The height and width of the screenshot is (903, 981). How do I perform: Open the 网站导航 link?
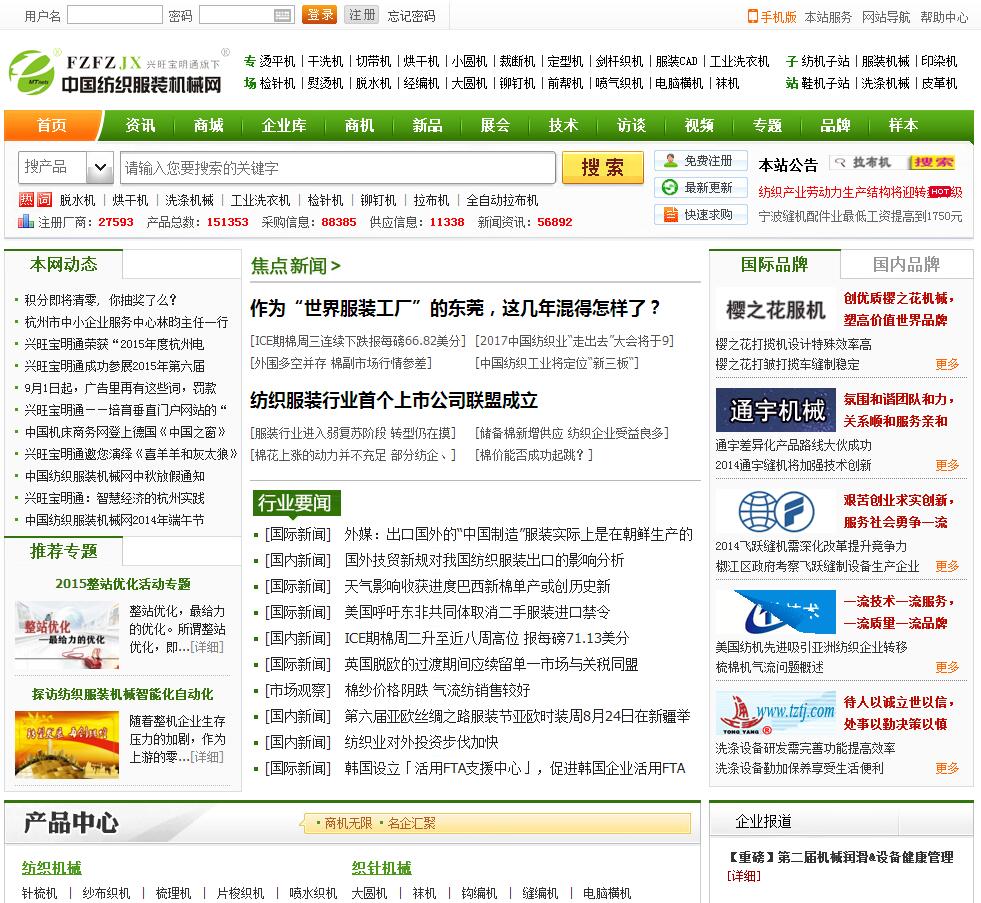click(x=886, y=17)
